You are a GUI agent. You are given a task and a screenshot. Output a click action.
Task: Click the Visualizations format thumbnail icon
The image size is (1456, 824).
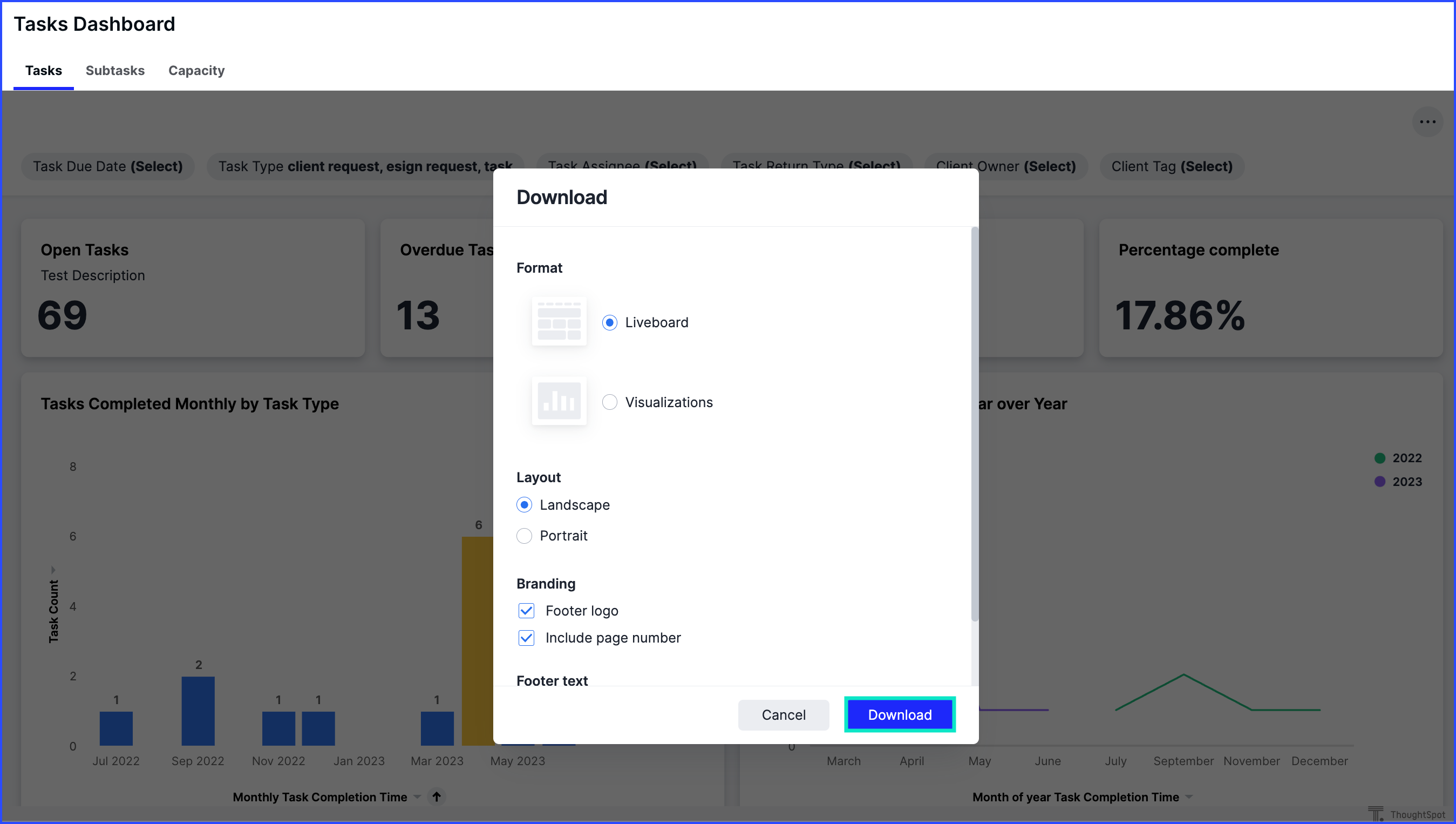(559, 401)
